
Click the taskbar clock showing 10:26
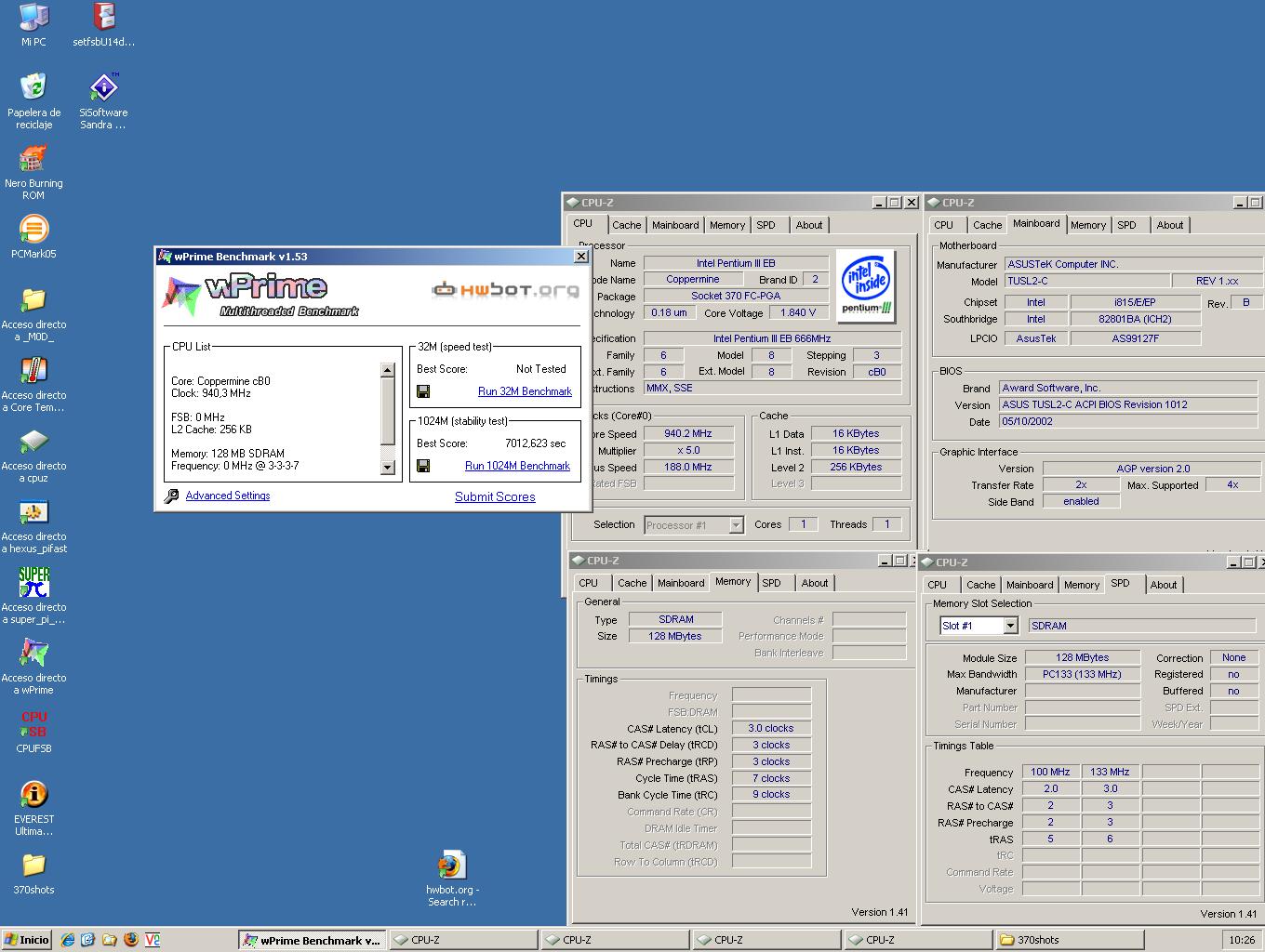[x=1241, y=940]
